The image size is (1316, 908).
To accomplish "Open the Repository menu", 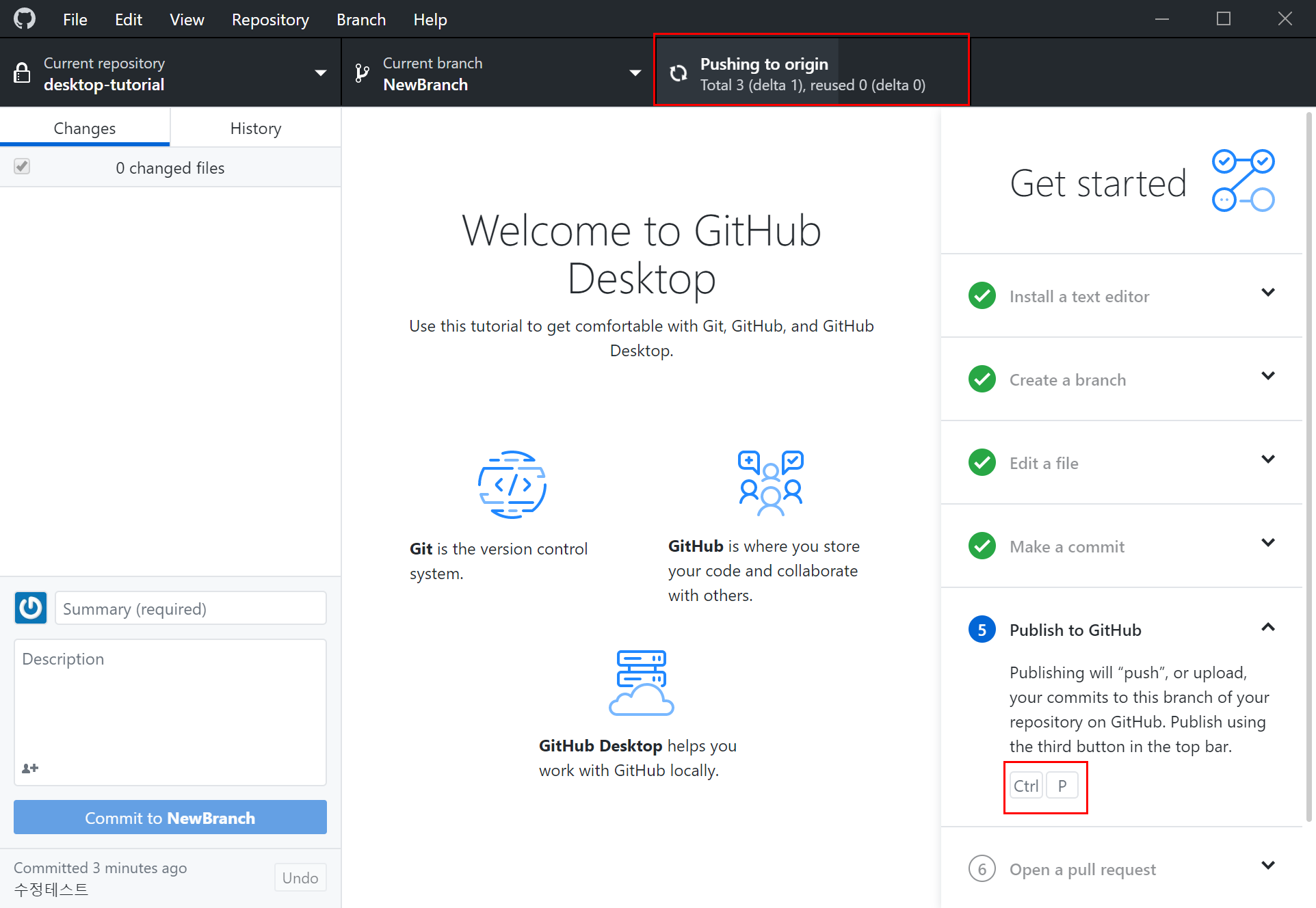I will pyautogui.click(x=270, y=20).
